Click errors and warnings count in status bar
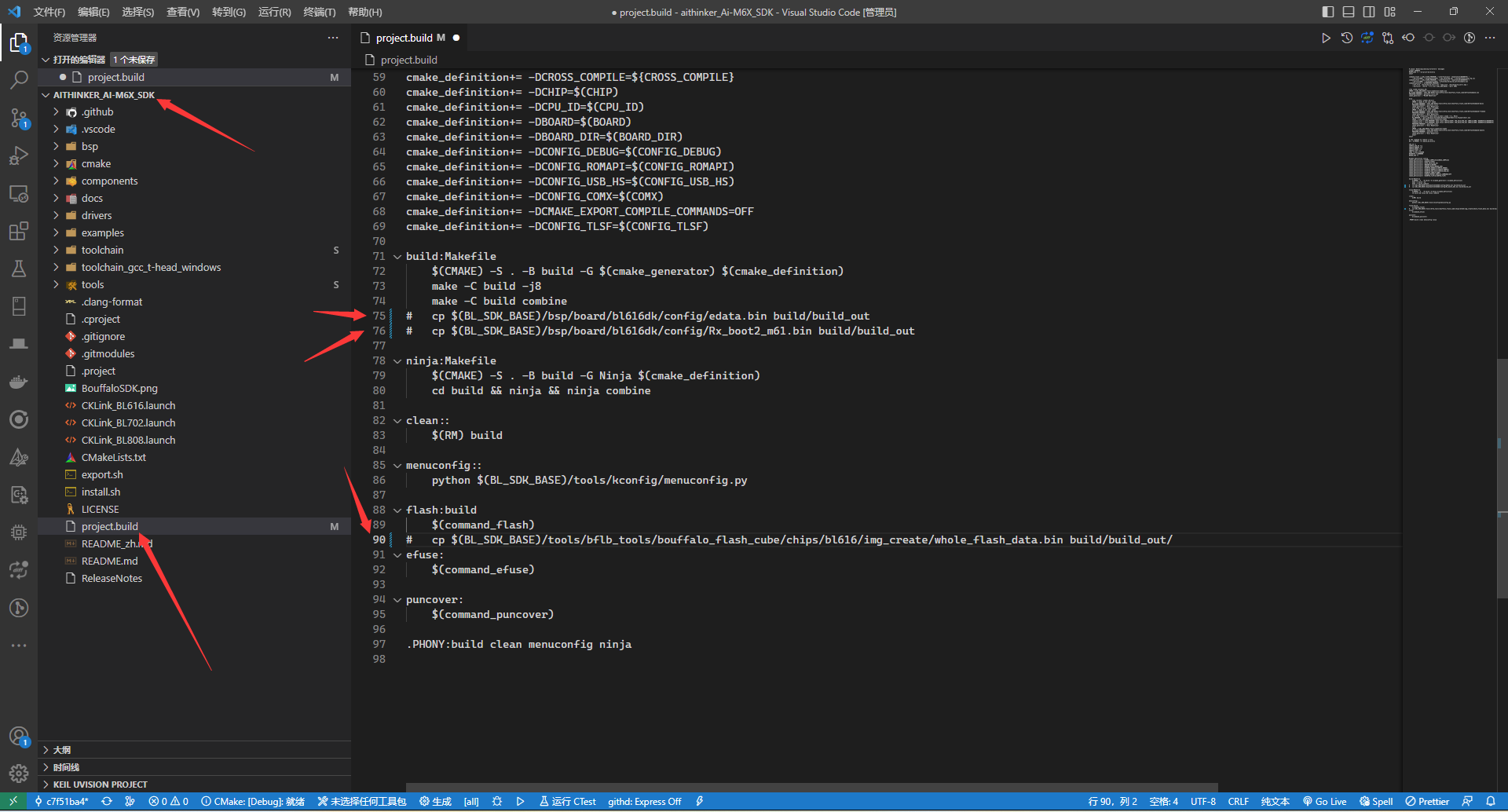The height and width of the screenshot is (812, 1508). click(x=169, y=802)
